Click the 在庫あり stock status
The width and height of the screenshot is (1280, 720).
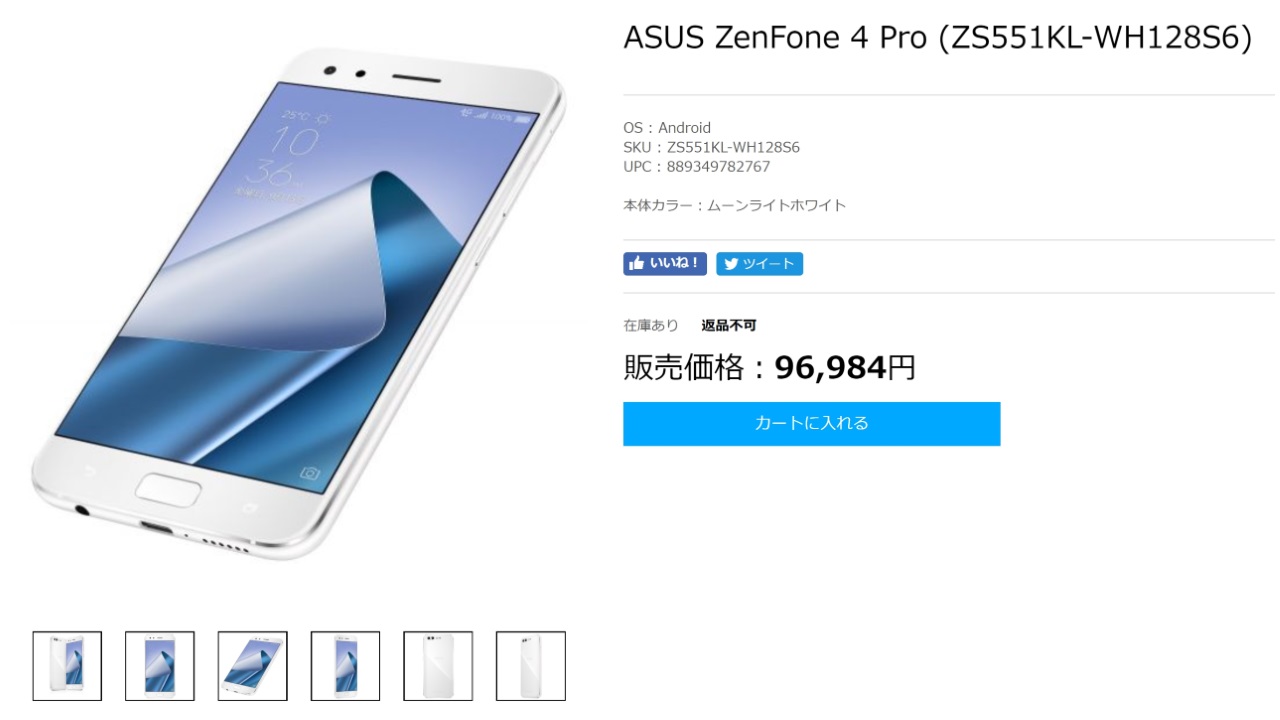651,325
